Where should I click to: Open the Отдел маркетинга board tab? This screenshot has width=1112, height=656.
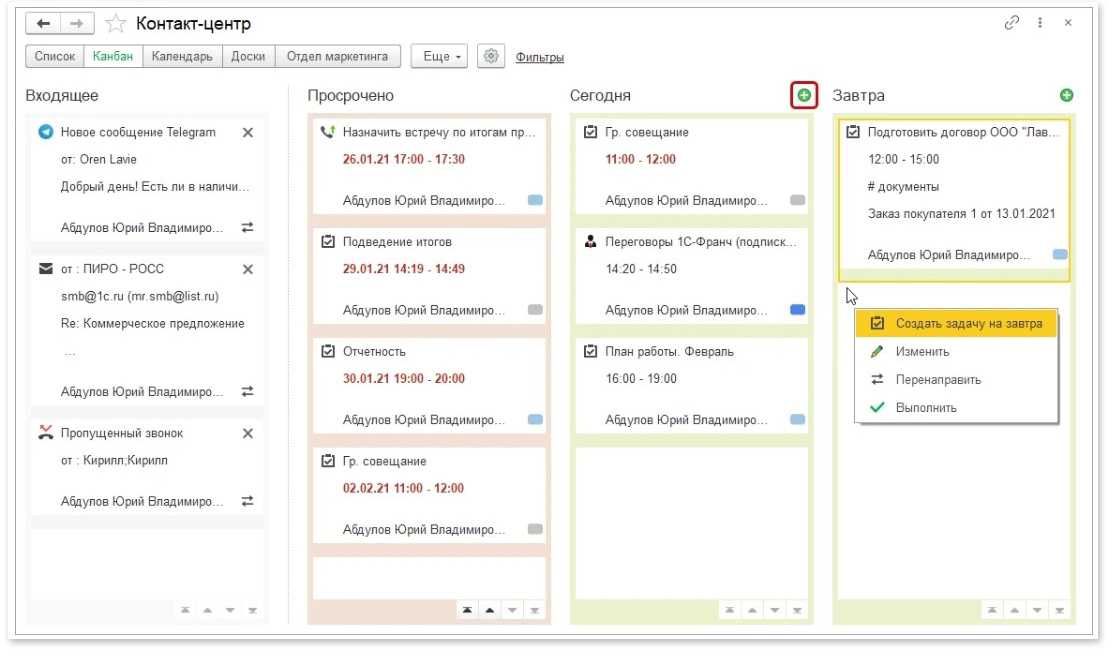coord(337,57)
